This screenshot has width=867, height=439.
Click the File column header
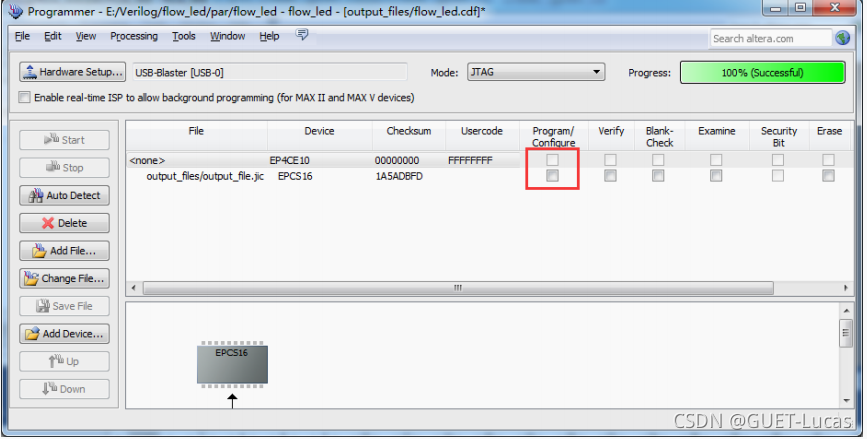[x=196, y=135]
